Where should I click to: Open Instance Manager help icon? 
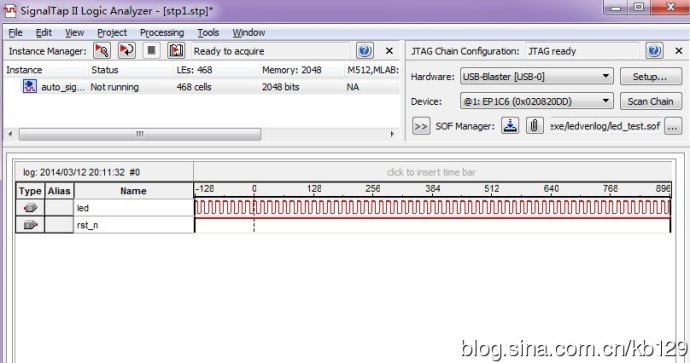tap(365, 51)
